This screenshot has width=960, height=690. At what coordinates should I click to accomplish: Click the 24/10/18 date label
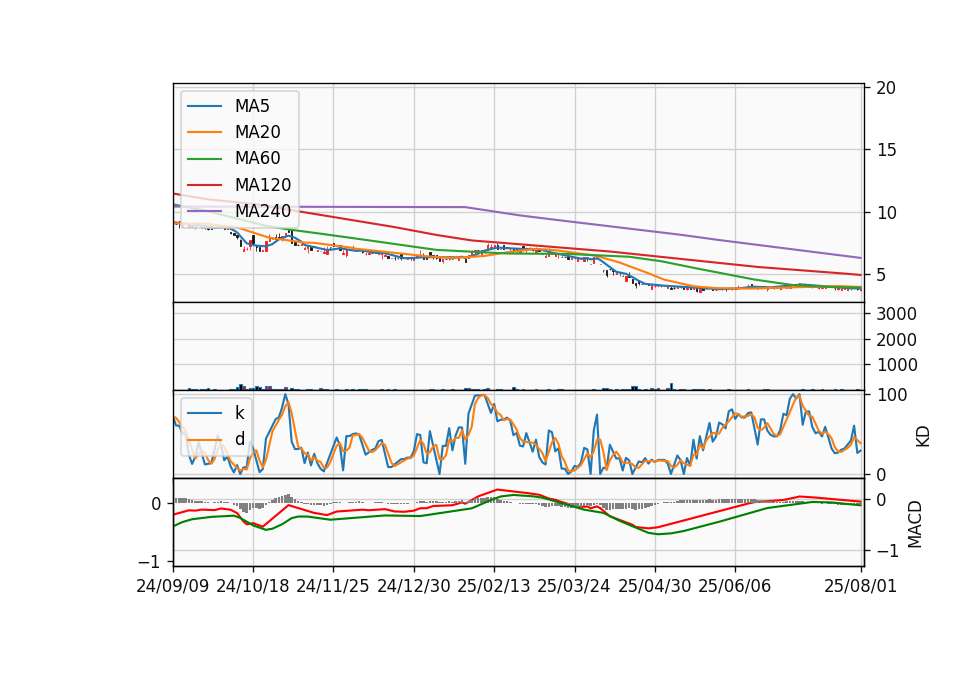click(253, 586)
